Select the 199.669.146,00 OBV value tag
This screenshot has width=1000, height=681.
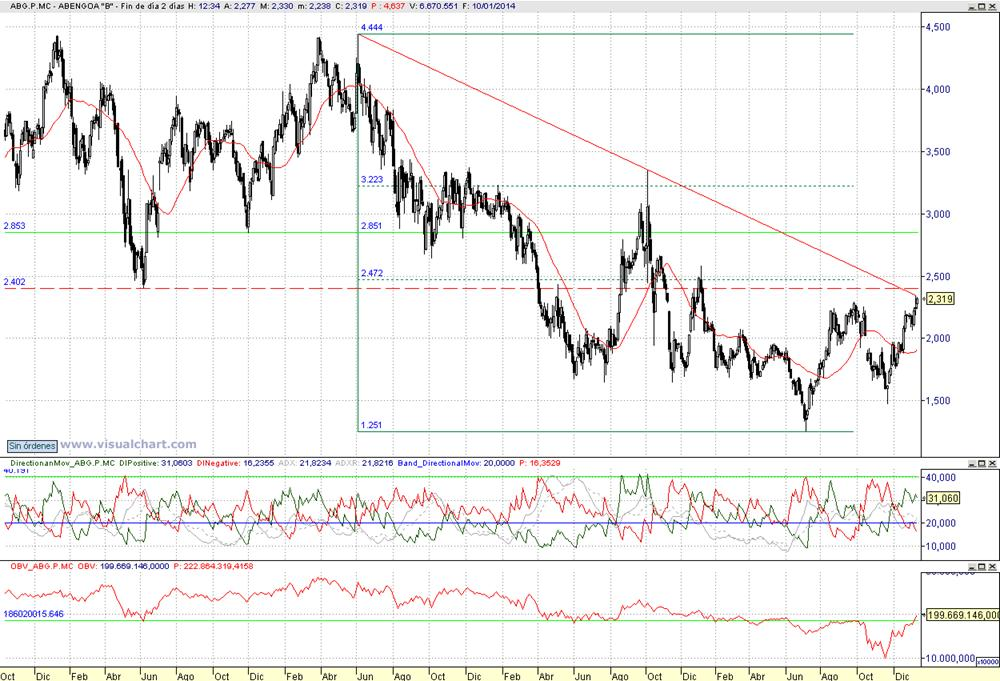[x=962, y=615]
